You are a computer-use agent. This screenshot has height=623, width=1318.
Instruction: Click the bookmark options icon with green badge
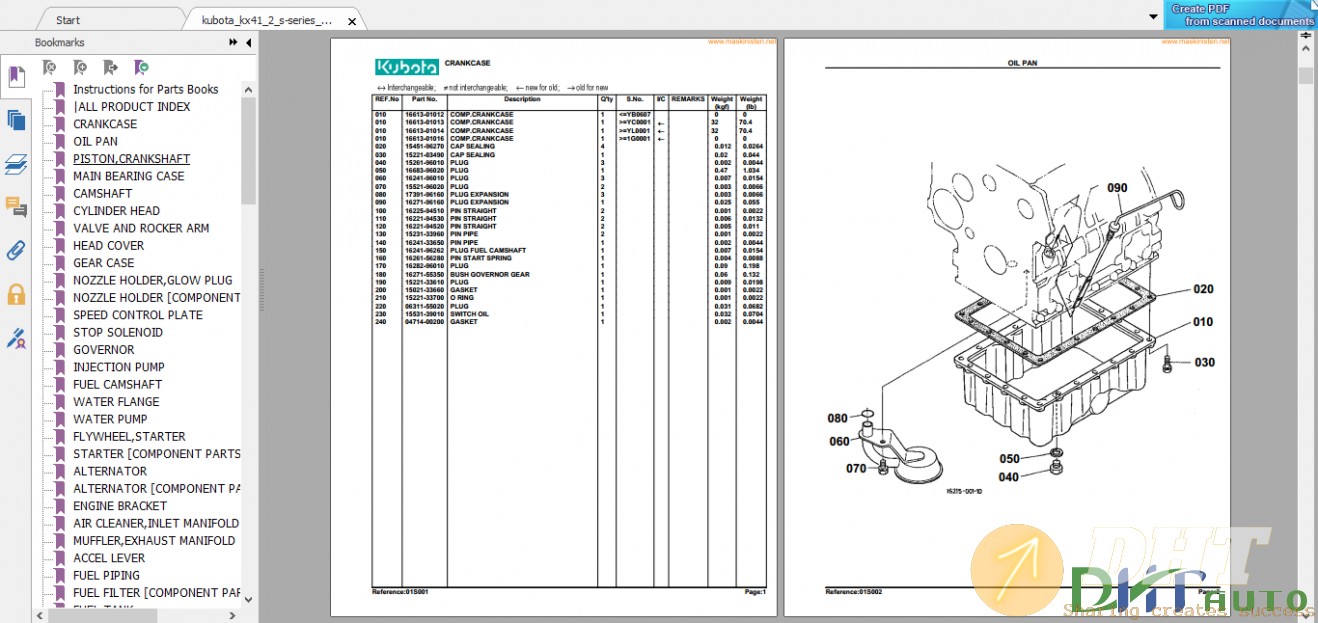tap(141, 67)
